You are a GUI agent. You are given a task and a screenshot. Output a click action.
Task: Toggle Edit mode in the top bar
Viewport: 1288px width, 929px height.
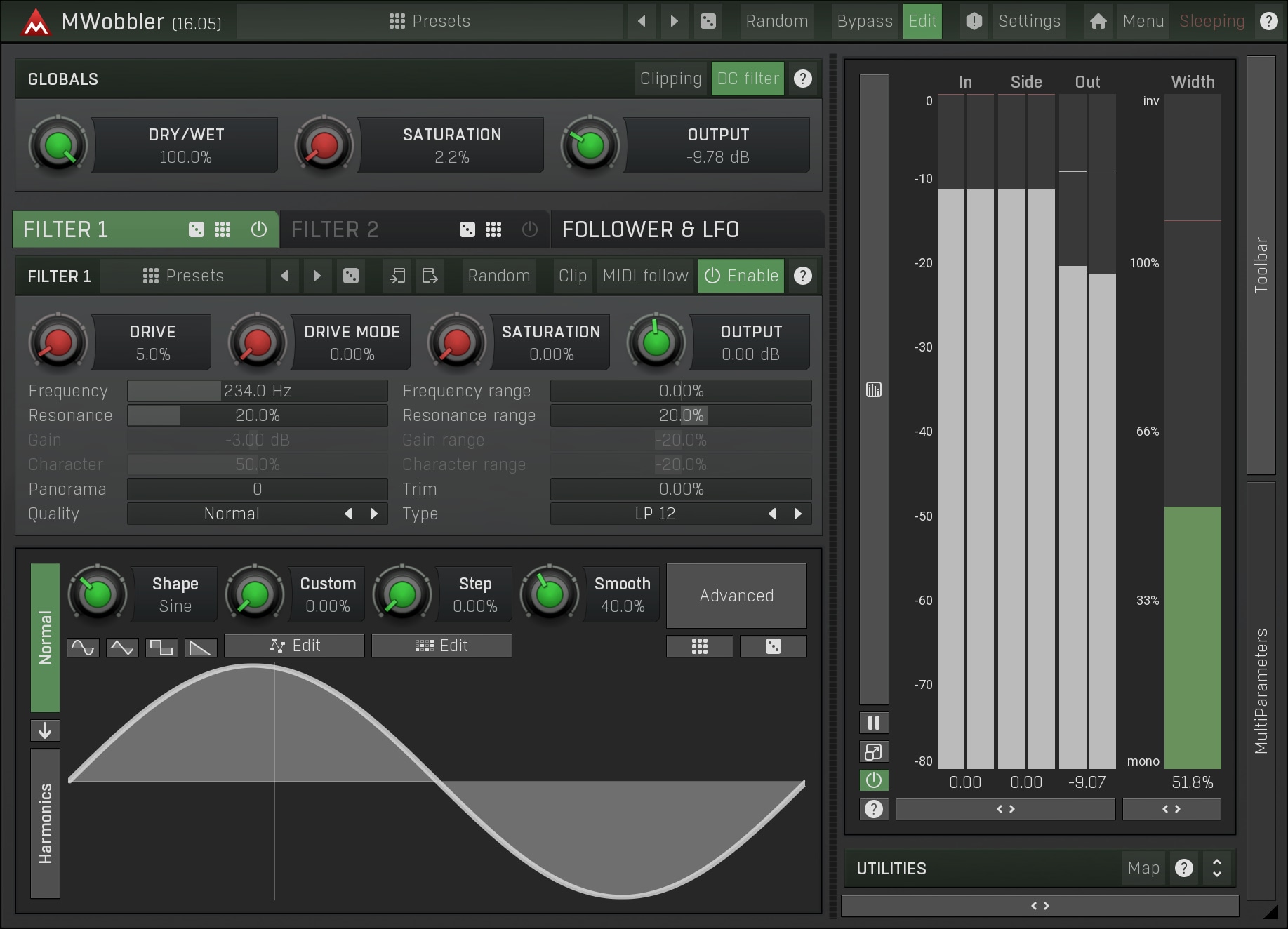(922, 21)
